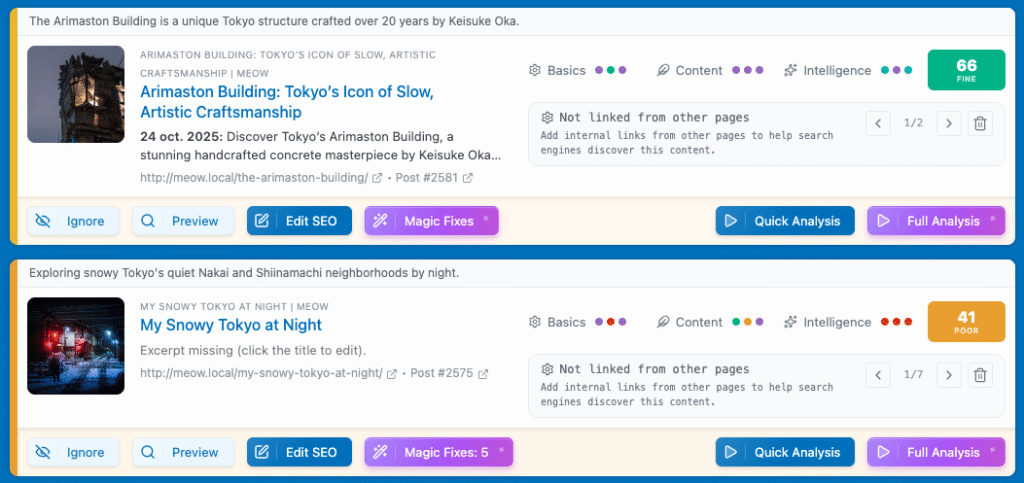The image size is (1024, 483).
Task: Click Content leaf icon on Snowy Tokyo row
Action: pos(663,322)
